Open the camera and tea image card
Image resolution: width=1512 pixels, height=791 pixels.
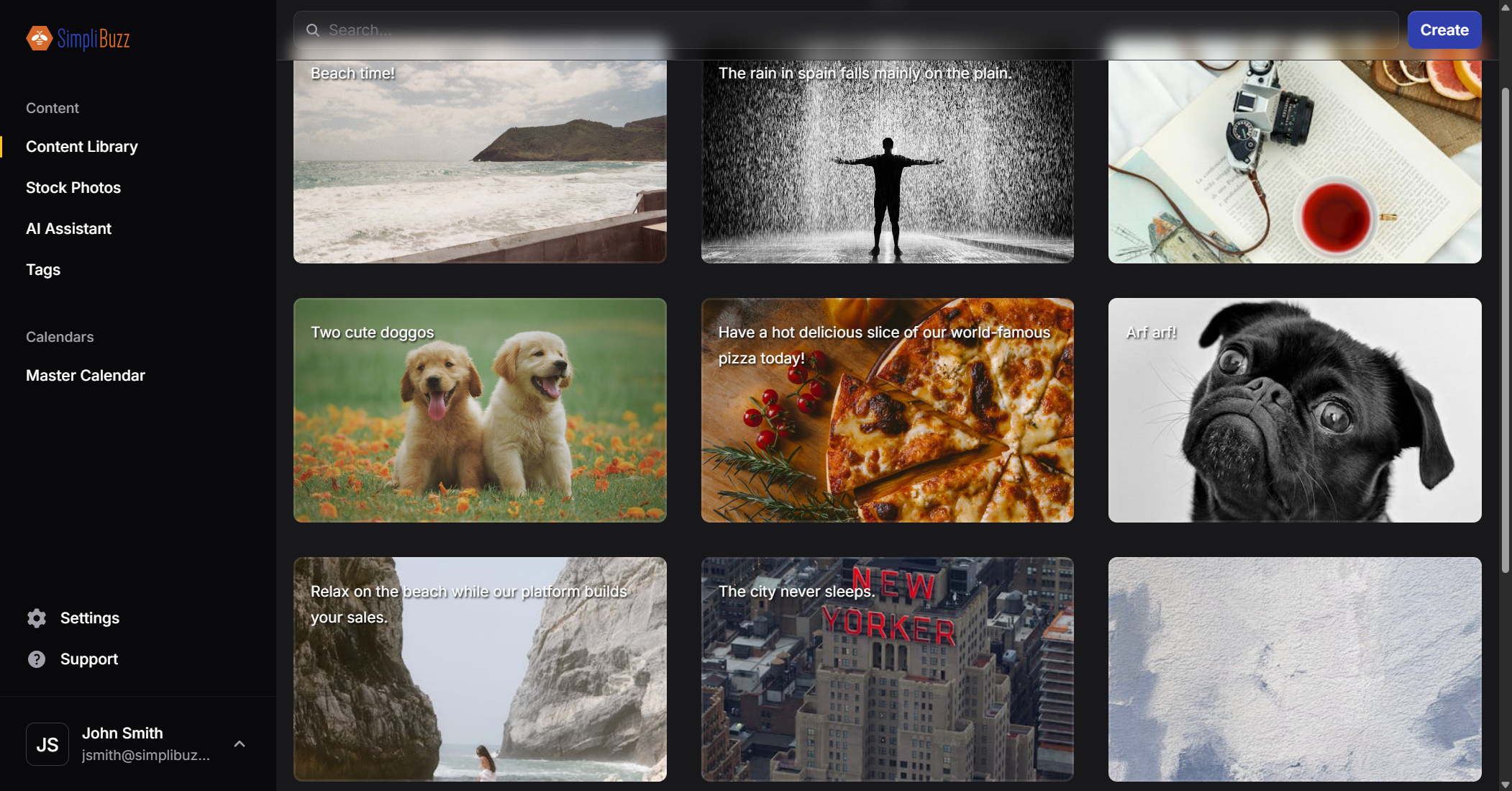tap(1295, 162)
